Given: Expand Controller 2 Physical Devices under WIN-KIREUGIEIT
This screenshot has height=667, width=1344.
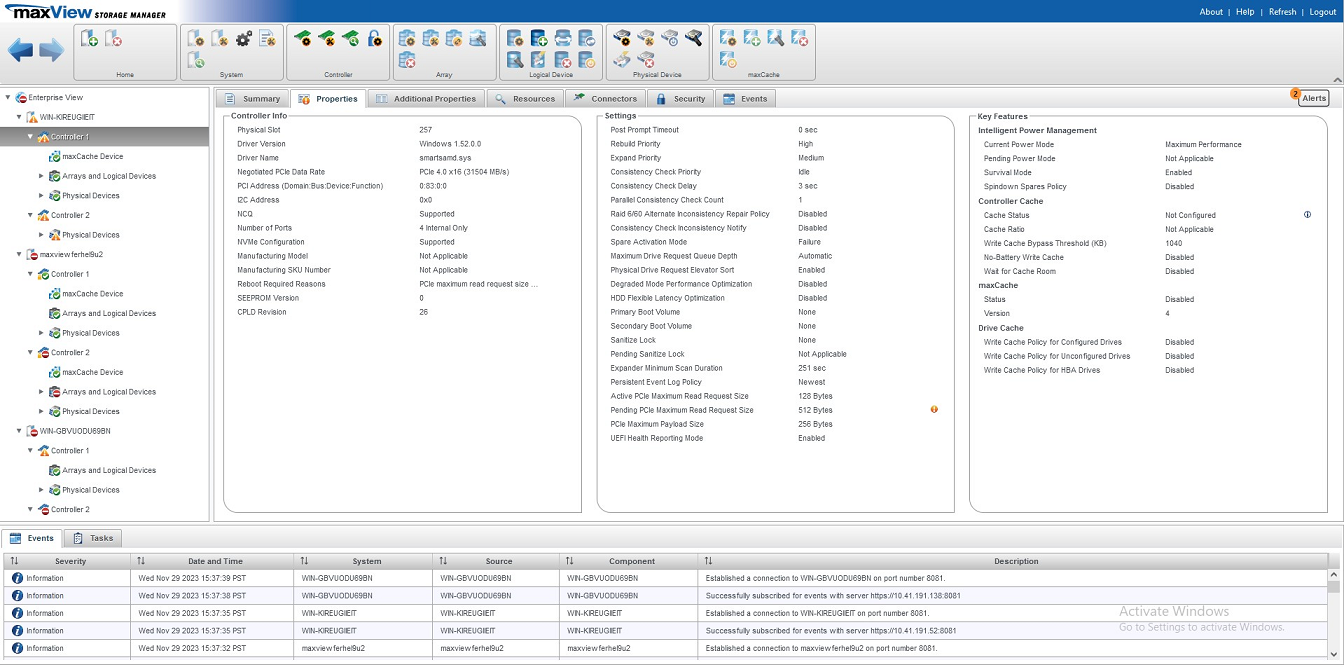Looking at the screenshot, I should pos(41,235).
